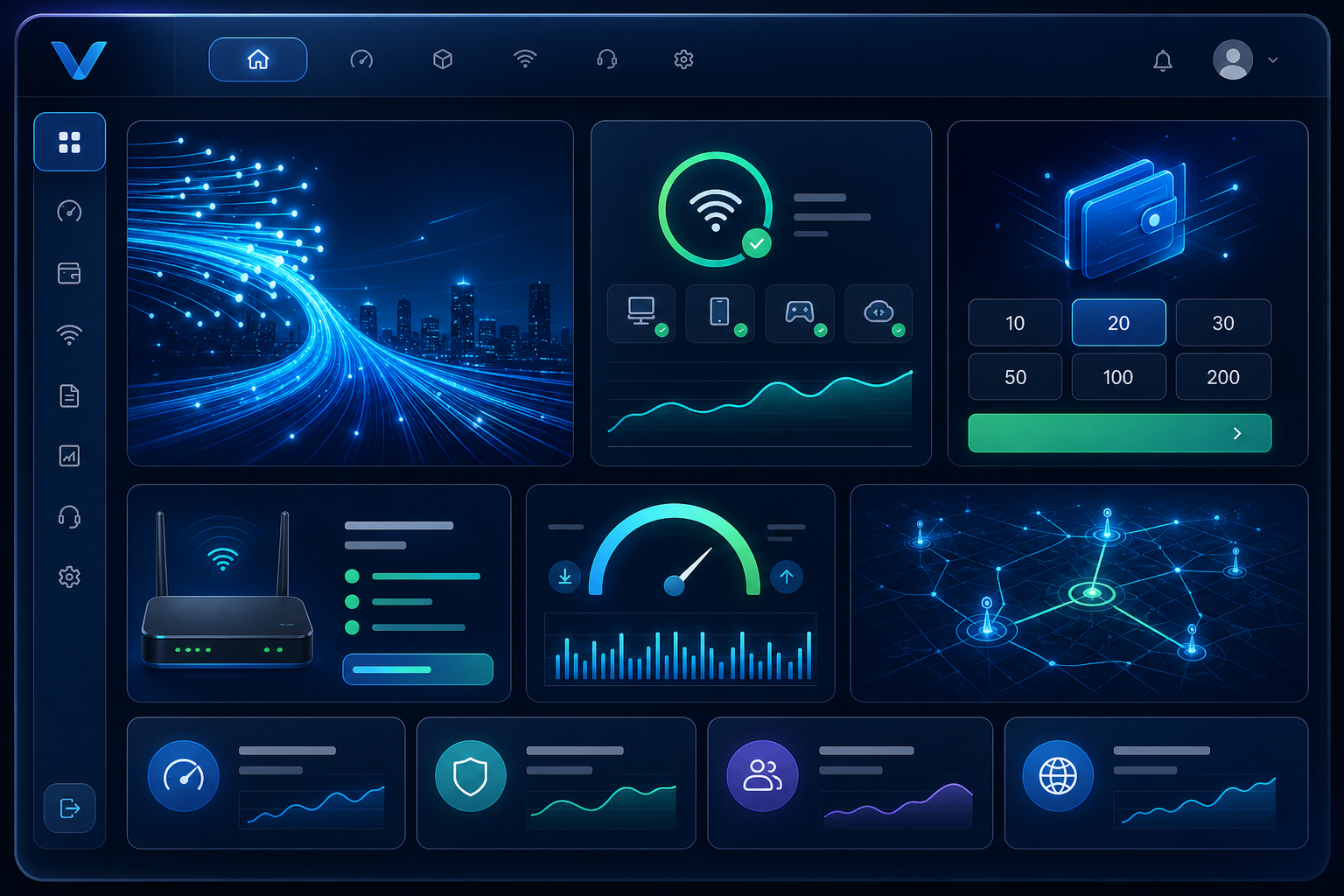Open the chart analytics icon in sidebar

point(69,456)
